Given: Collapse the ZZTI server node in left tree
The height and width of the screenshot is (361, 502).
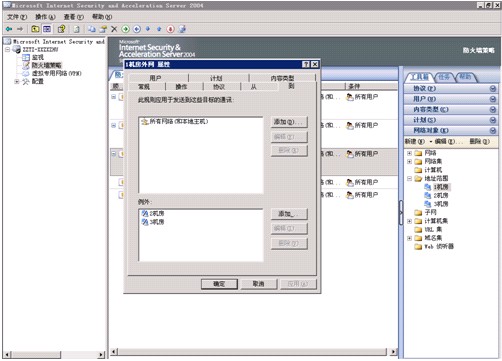Looking at the screenshot, I should point(8,49).
